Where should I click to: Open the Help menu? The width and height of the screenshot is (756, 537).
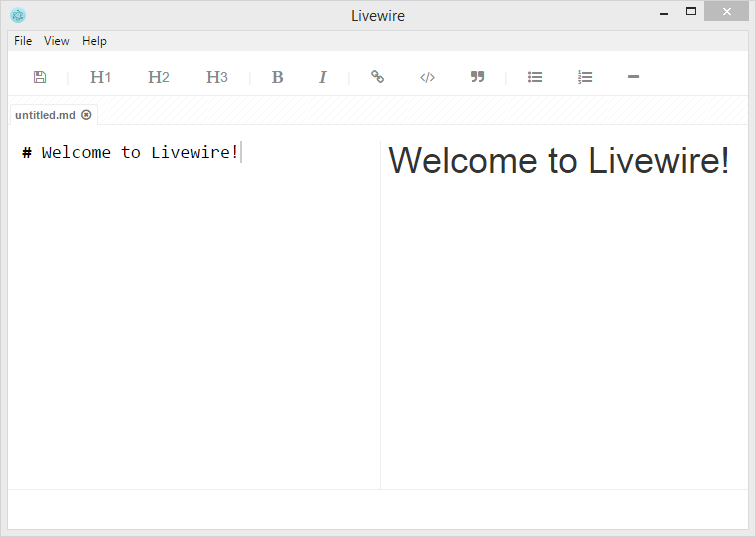[94, 41]
